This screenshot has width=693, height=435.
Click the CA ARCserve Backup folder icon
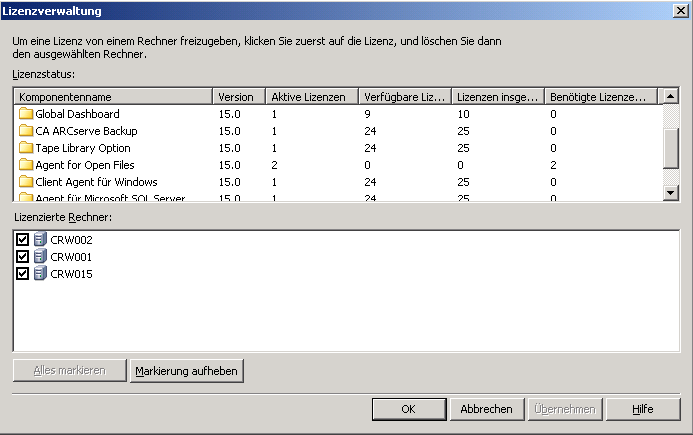click(26, 131)
